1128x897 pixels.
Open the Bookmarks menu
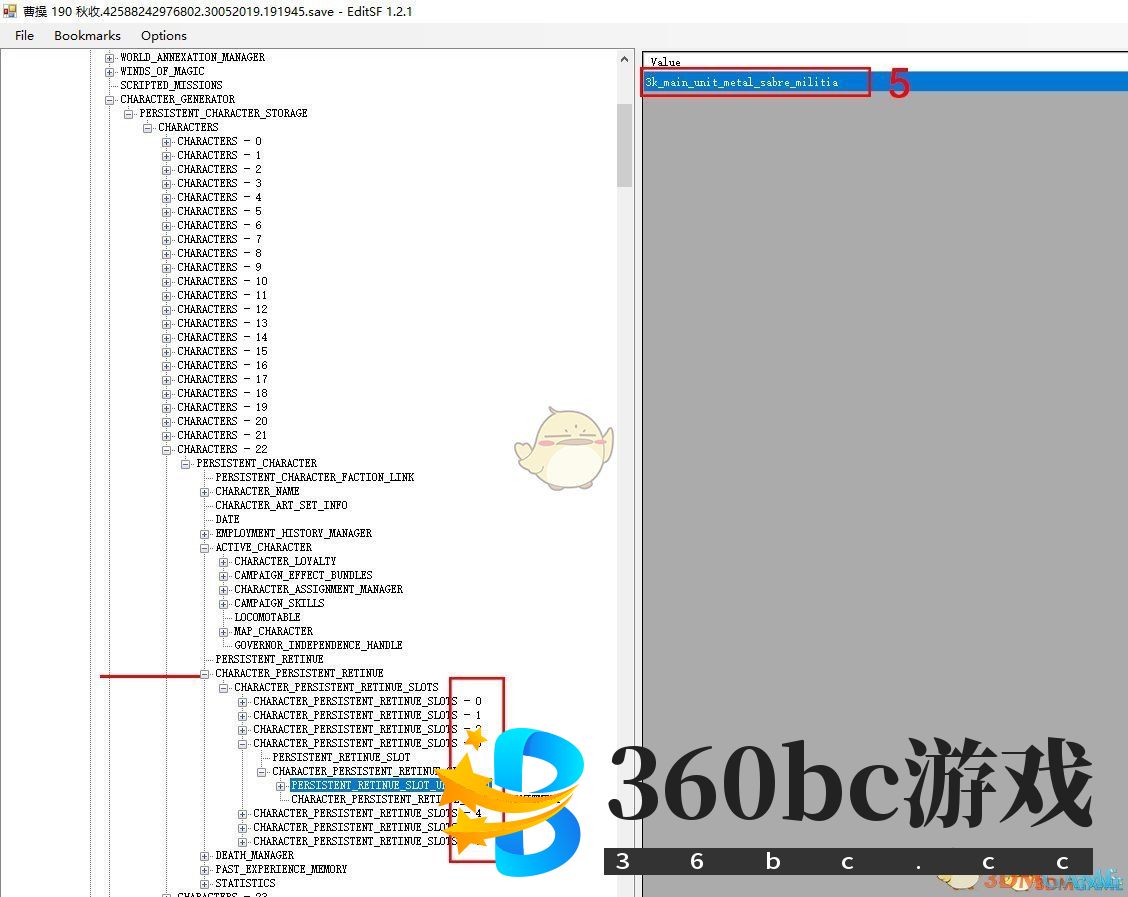point(87,35)
